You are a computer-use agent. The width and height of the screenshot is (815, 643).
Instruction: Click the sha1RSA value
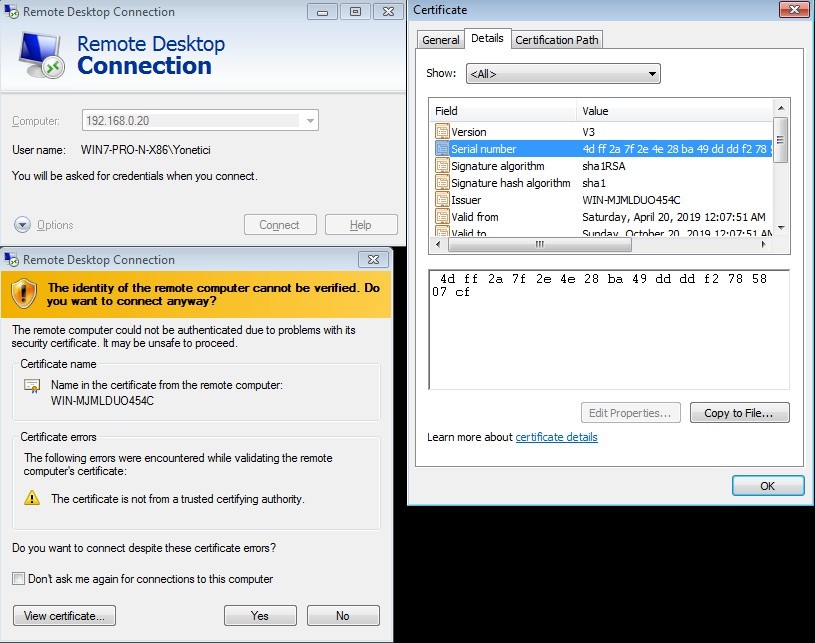coord(603,166)
